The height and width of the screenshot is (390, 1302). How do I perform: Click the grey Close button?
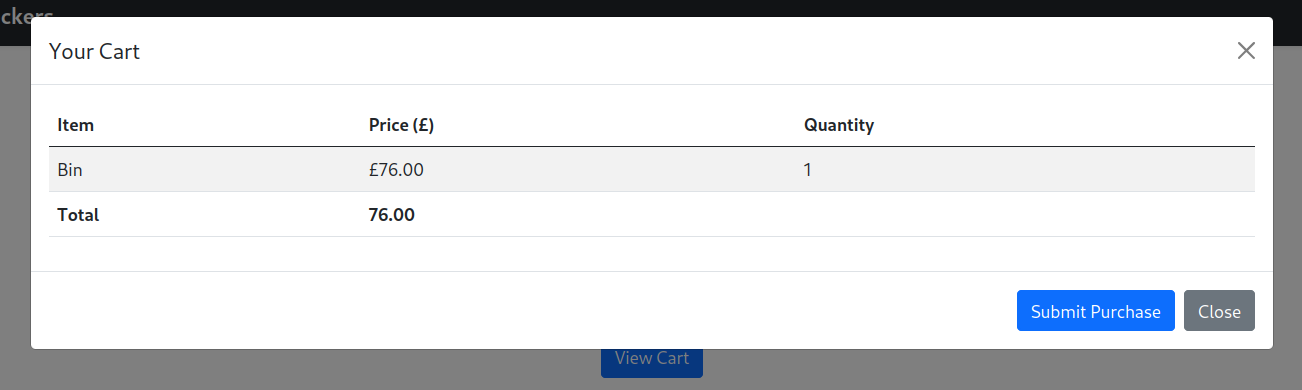point(1219,311)
